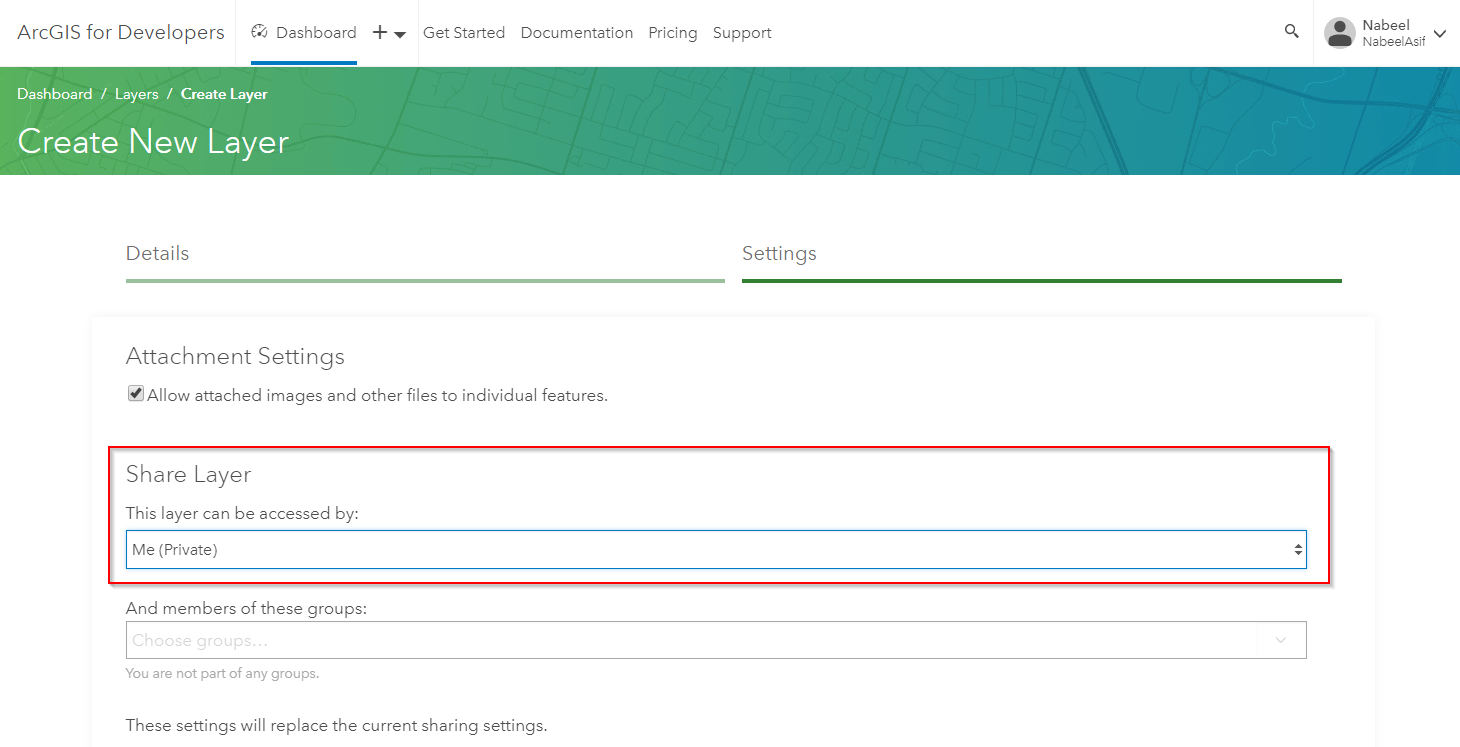Open the plus create-new menu
The width and height of the screenshot is (1460, 747).
pyautogui.click(x=388, y=33)
